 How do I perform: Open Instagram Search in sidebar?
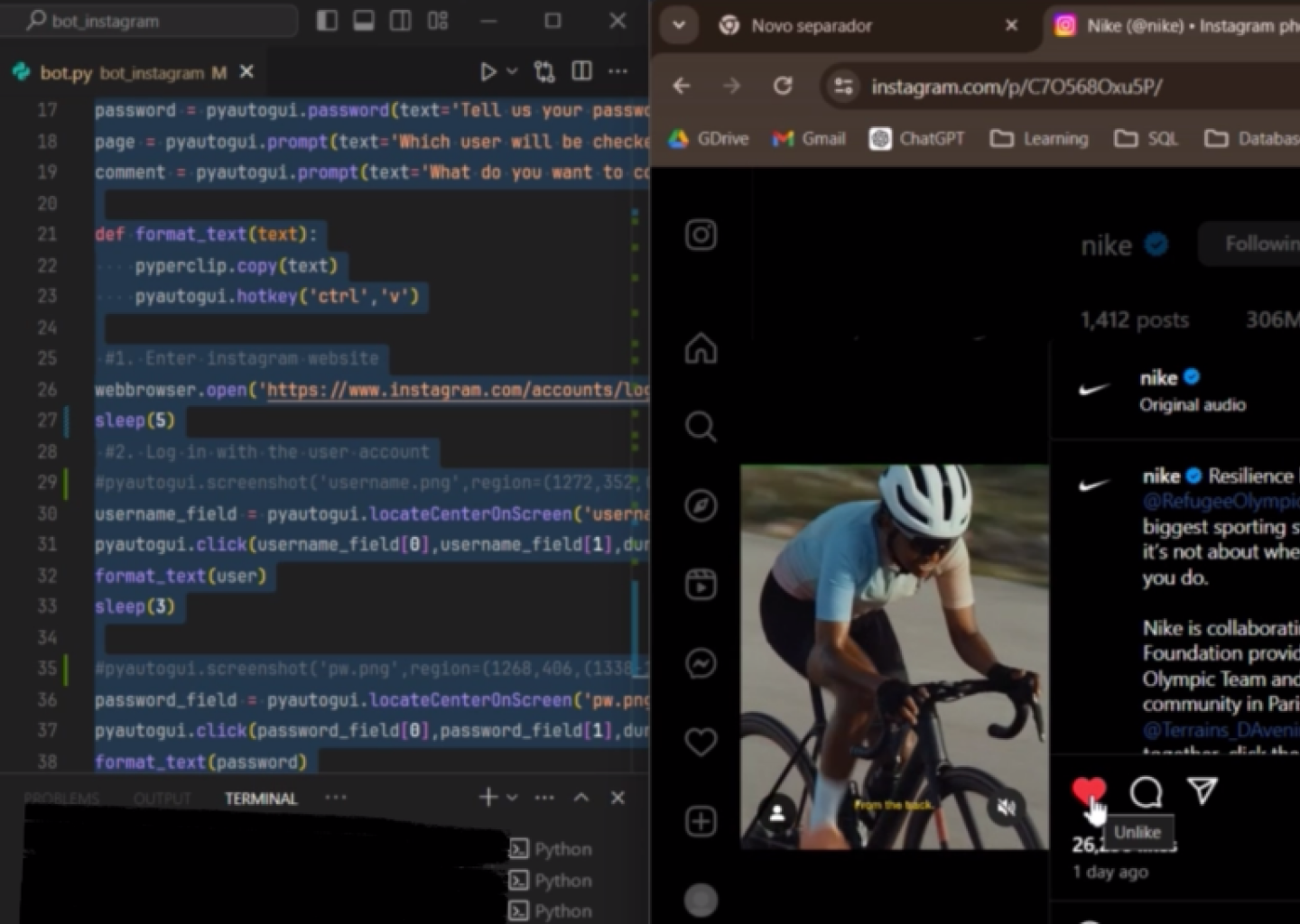[701, 426]
